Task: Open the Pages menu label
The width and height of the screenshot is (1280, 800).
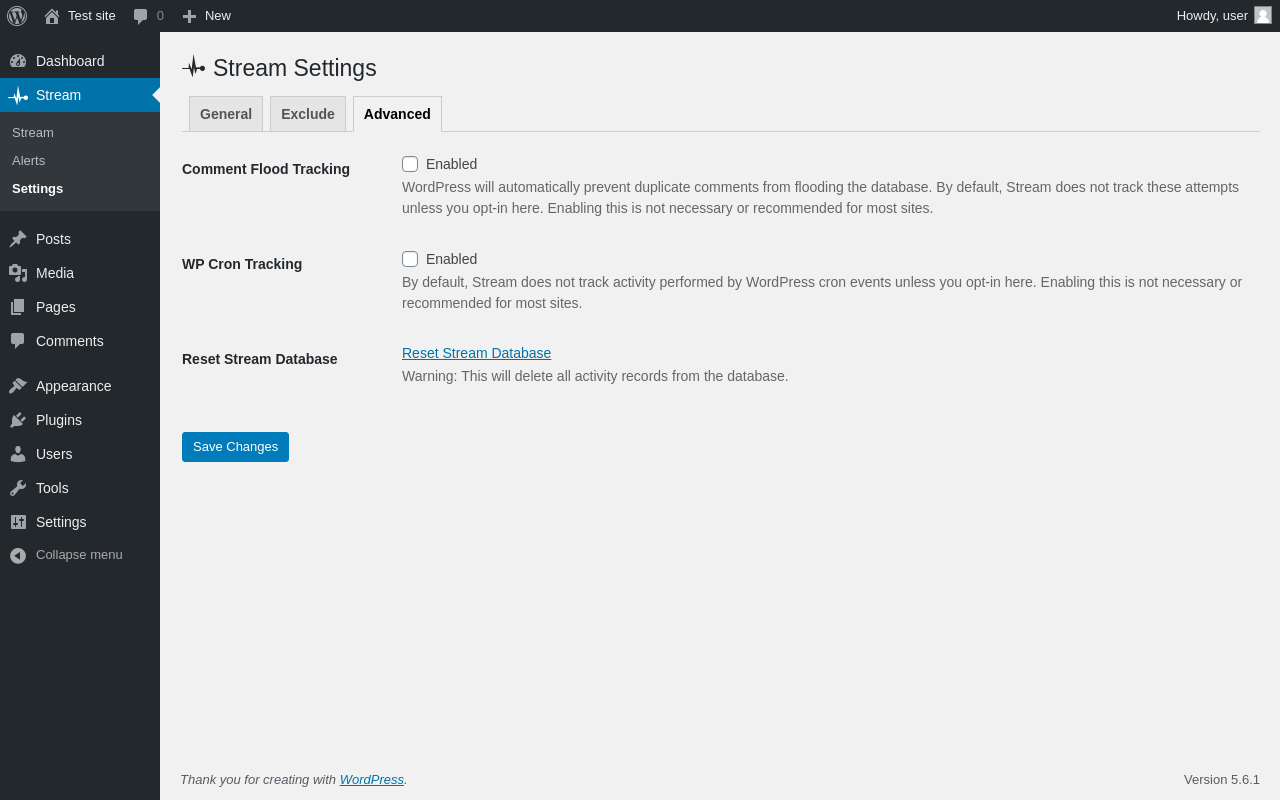Action: coord(56,307)
